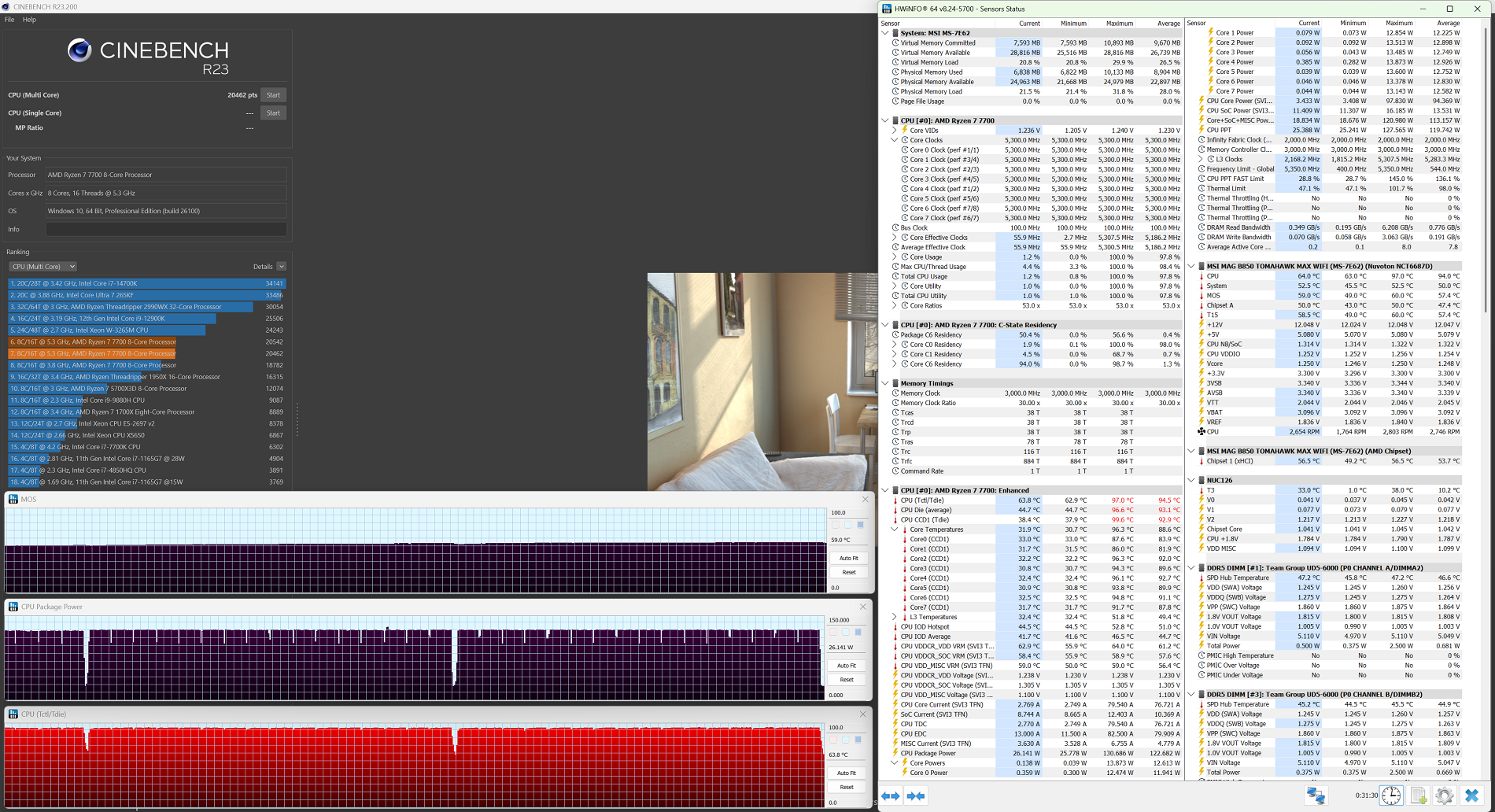The height and width of the screenshot is (812, 1495).
Task: Select the Package C6 Residency row
Action: 1036,335
